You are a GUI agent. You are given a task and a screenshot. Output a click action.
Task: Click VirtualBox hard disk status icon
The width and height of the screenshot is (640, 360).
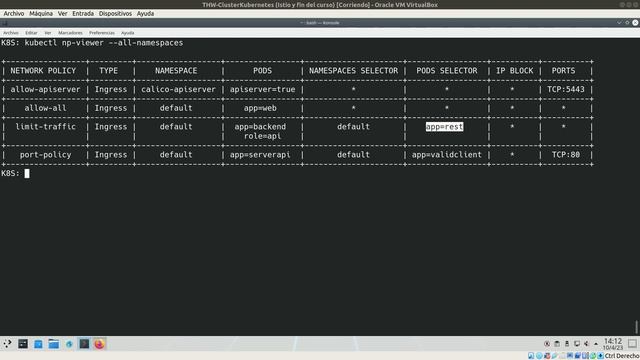click(531, 356)
